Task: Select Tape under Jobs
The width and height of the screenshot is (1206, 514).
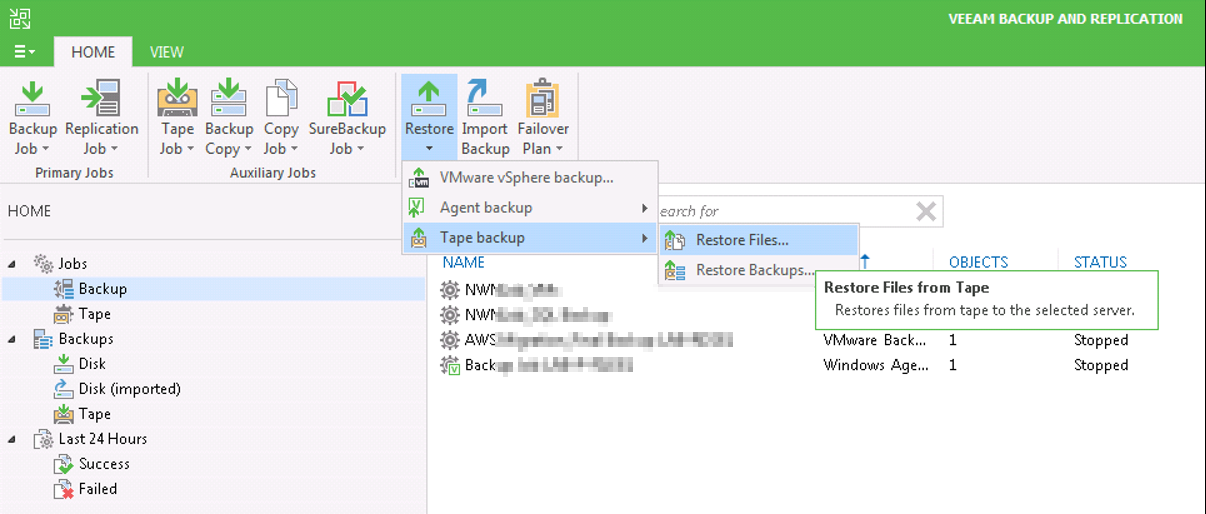Action: point(94,314)
